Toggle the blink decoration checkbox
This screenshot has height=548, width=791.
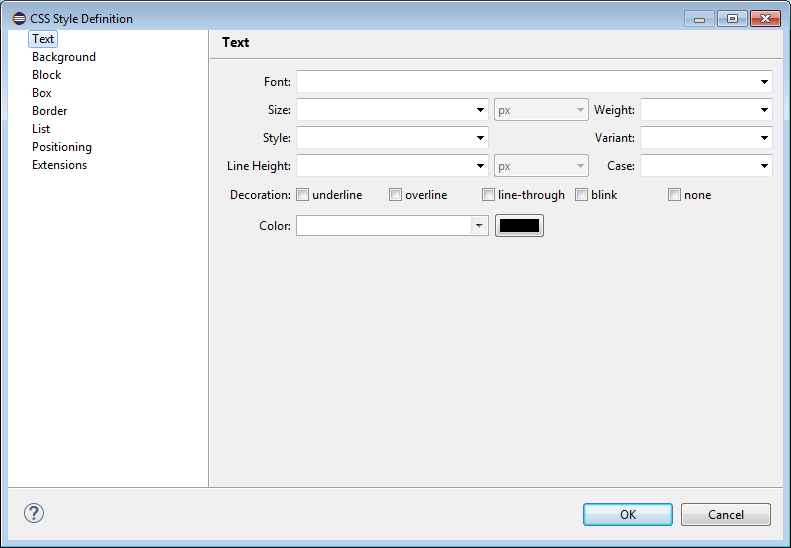pos(581,195)
